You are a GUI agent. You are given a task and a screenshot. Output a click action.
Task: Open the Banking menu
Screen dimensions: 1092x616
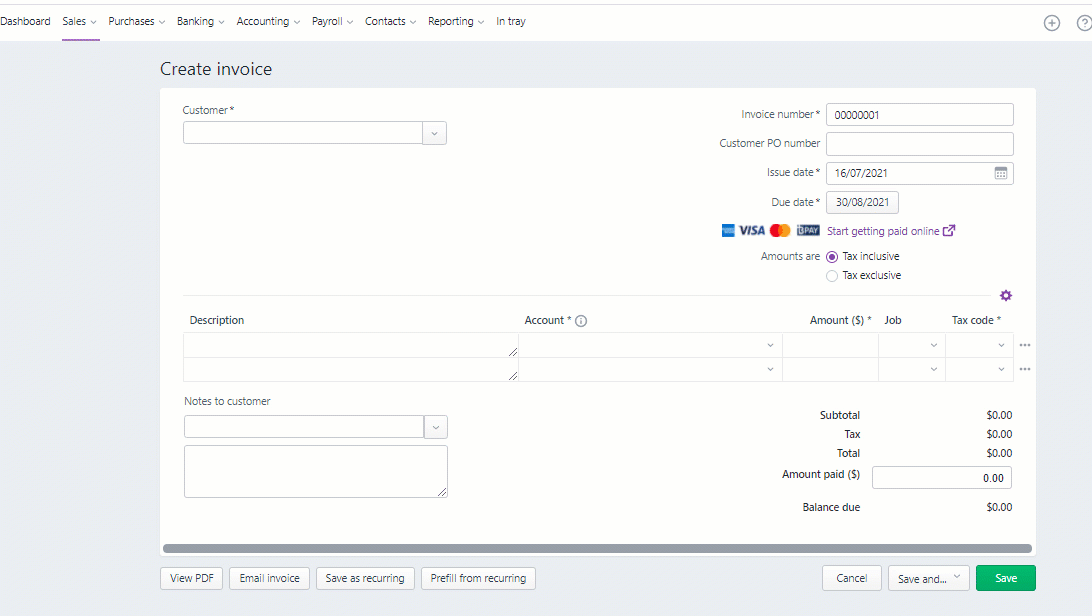coord(200,21)
